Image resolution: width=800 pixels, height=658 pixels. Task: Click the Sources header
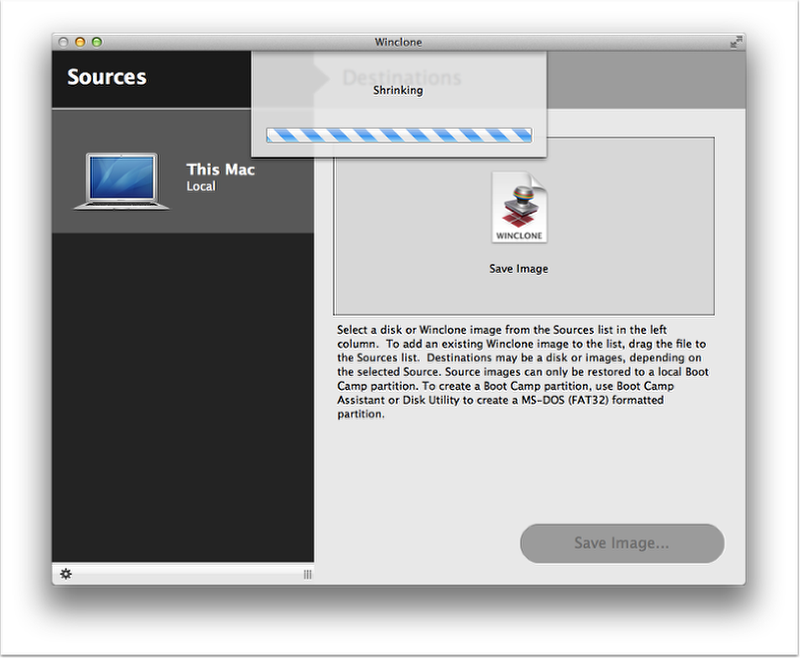coord(107,77)
